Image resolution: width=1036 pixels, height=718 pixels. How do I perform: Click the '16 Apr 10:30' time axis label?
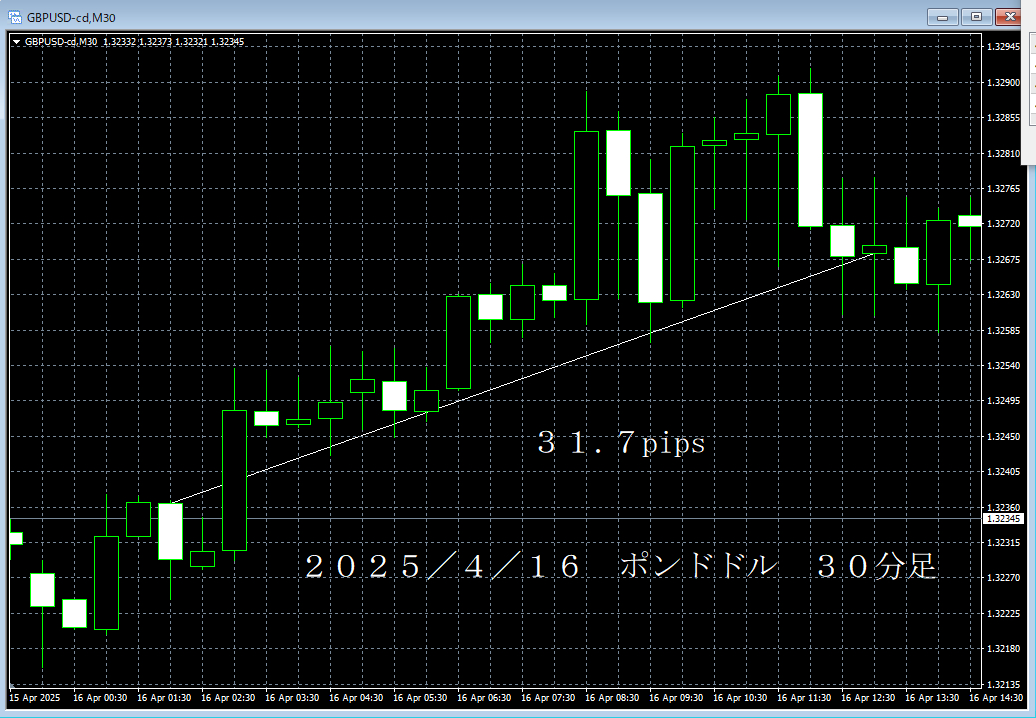(740, 698)
